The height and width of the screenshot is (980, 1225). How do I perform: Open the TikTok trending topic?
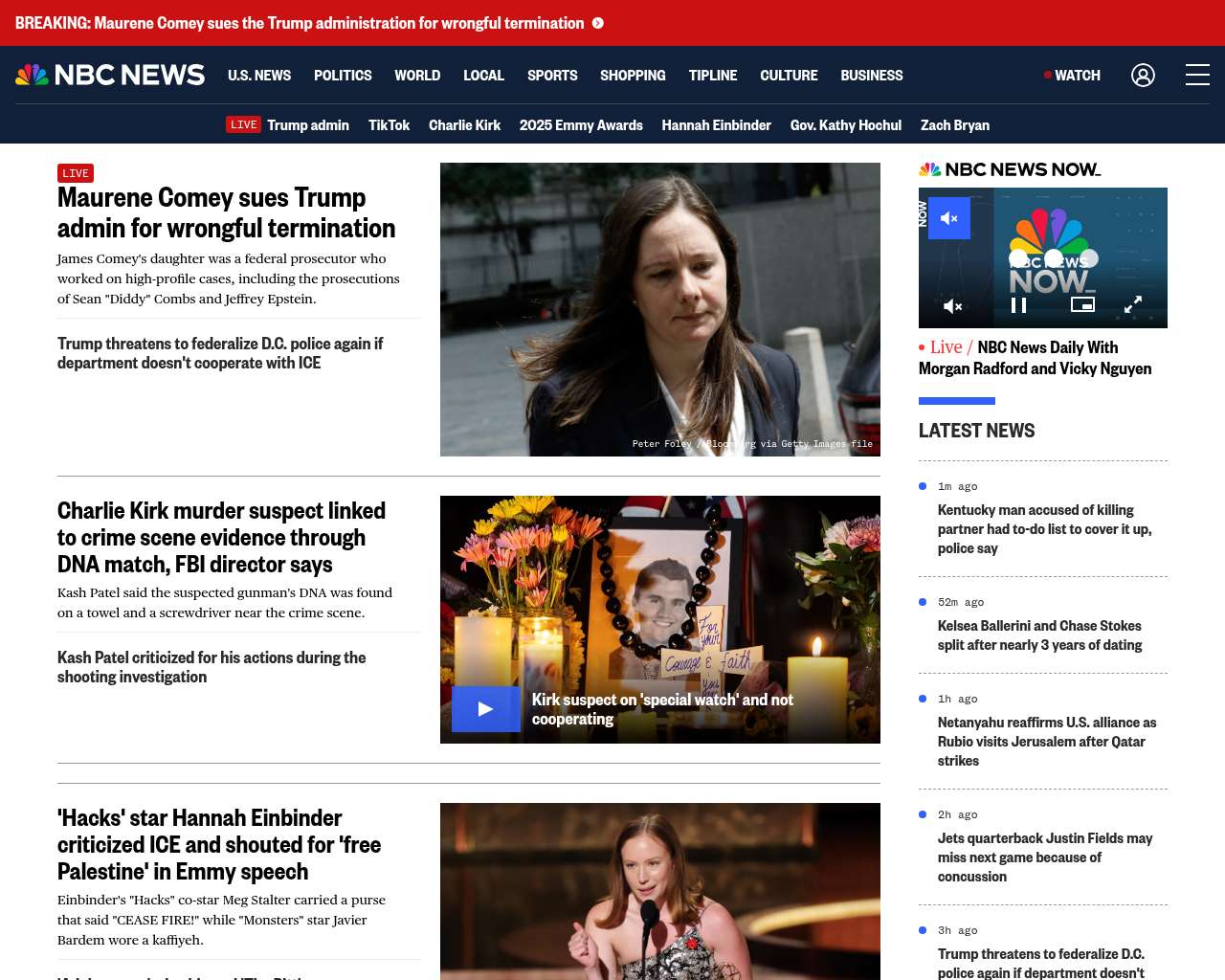point(389,124)
